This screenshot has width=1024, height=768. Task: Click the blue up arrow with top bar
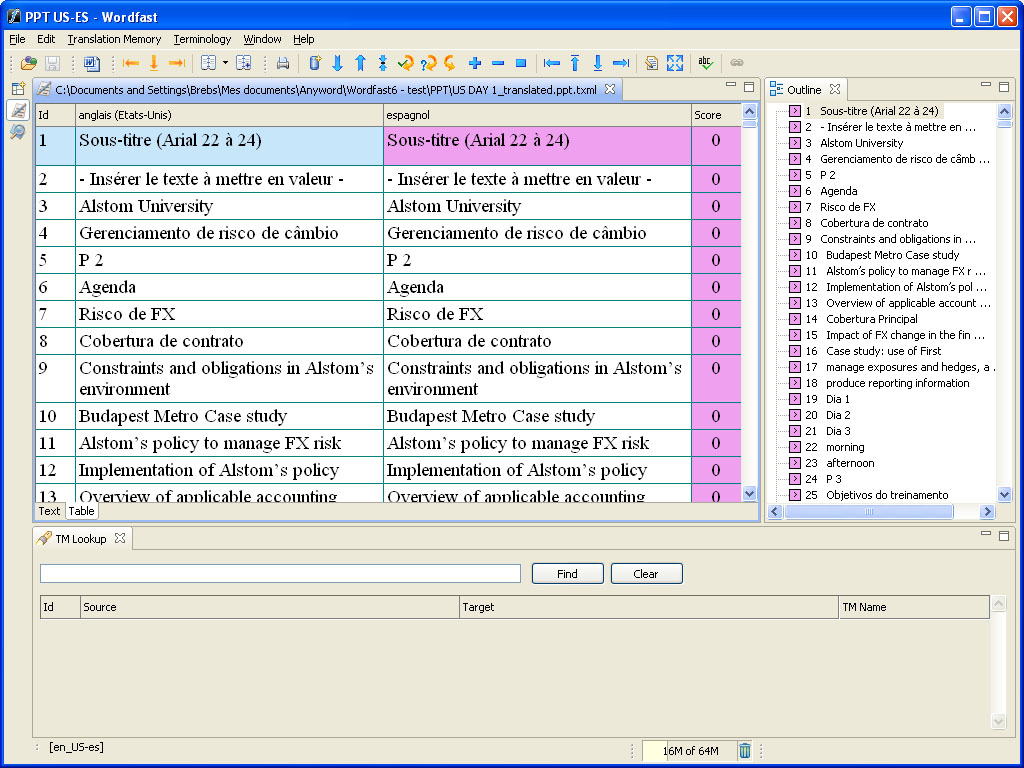coord(575,63)
